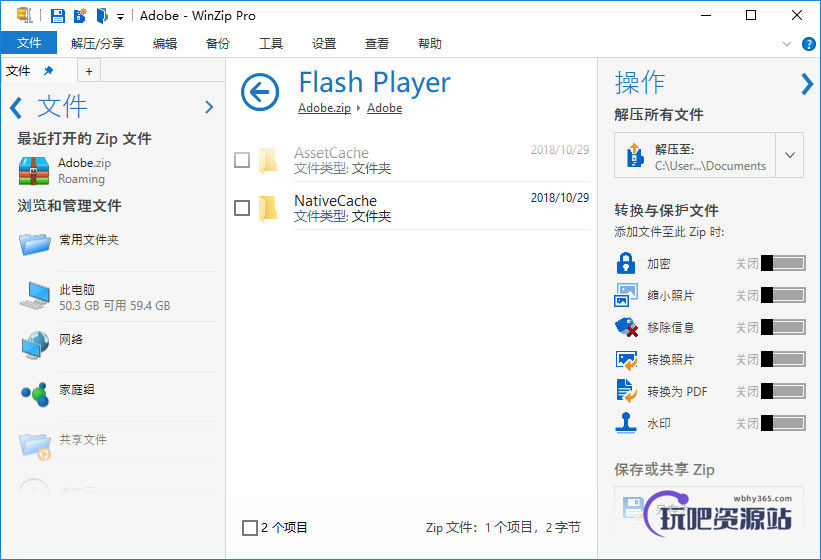Toggle the 缩小照片 switch

click(783, 295)
